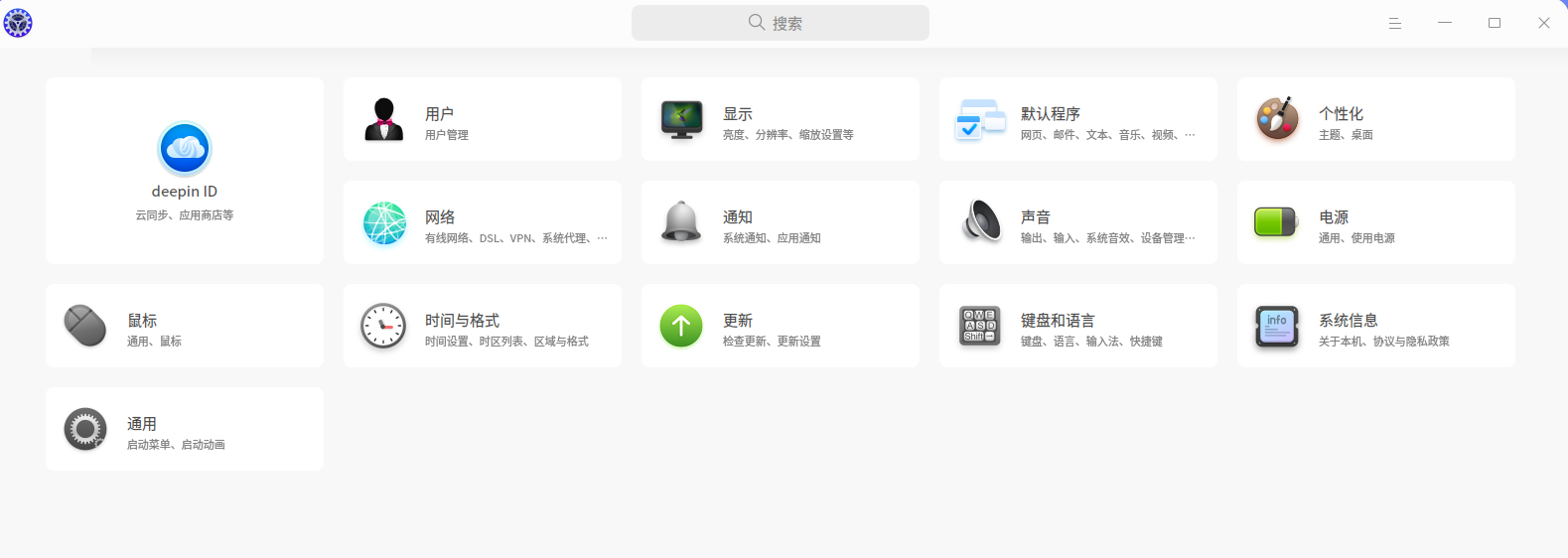Click 亮度、分辨率、缩放设置等 description
This screenshot has width=1568, height=558.
click(x=788, y=135)
